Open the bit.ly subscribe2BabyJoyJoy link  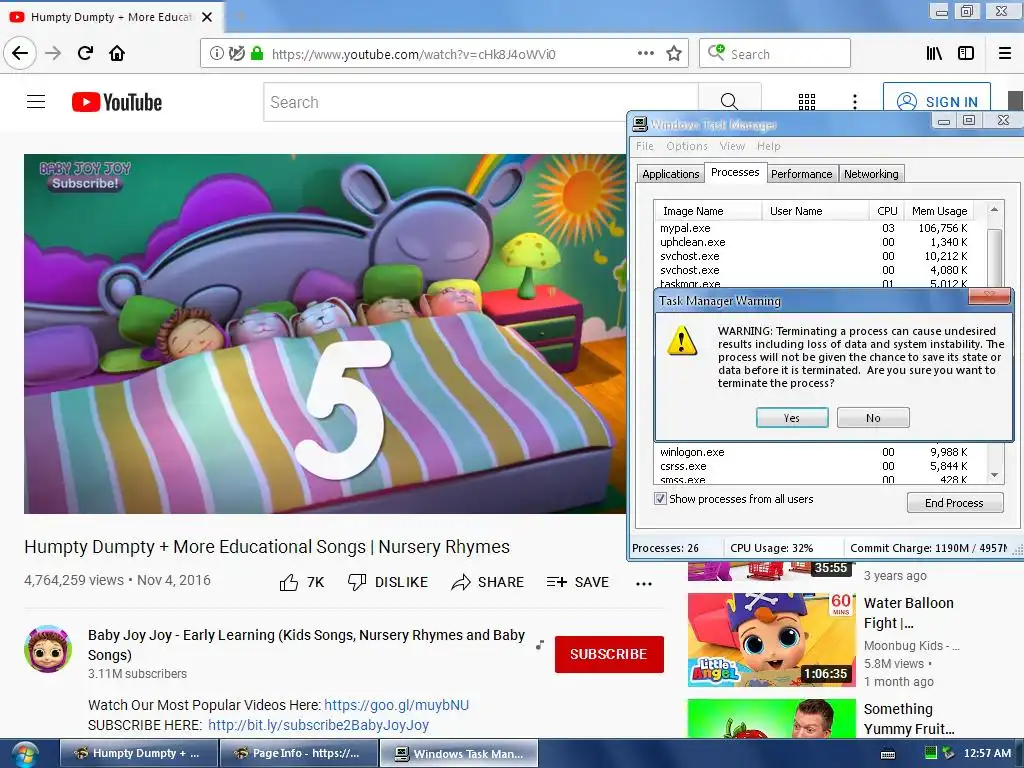point(319,726)
